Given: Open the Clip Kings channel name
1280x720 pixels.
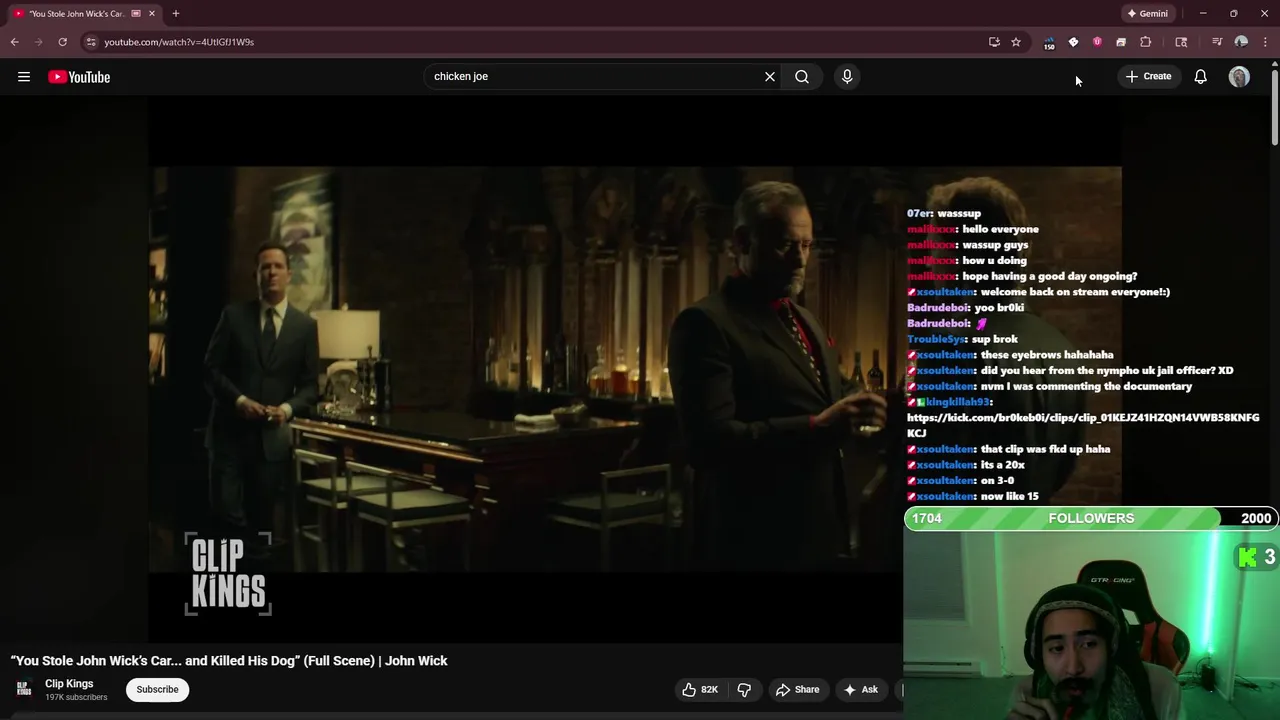Looking at the screenshot, I should pyautogui.click(x=69, y=684).
